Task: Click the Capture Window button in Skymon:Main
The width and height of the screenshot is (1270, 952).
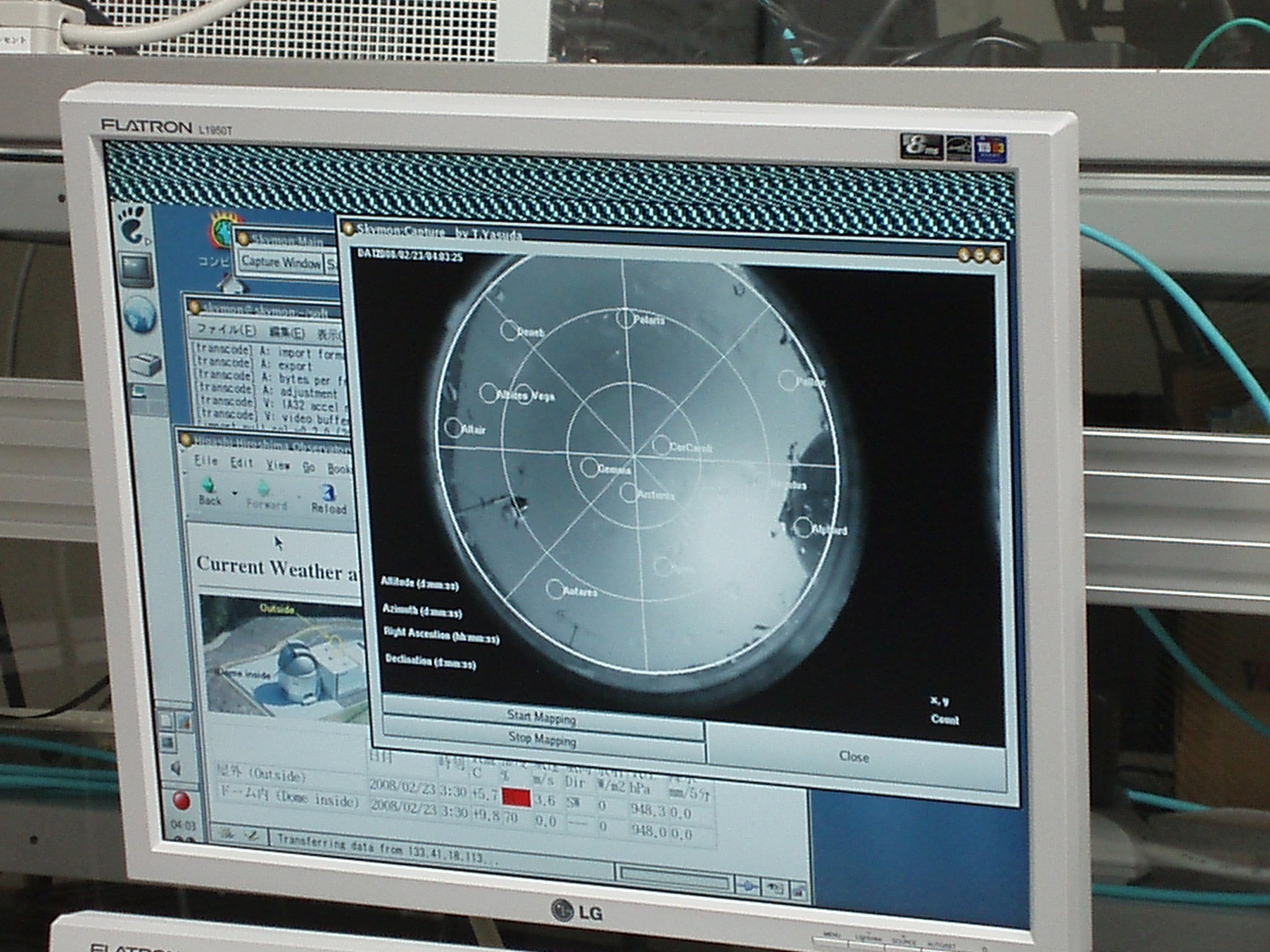Action: coord(281,262)
